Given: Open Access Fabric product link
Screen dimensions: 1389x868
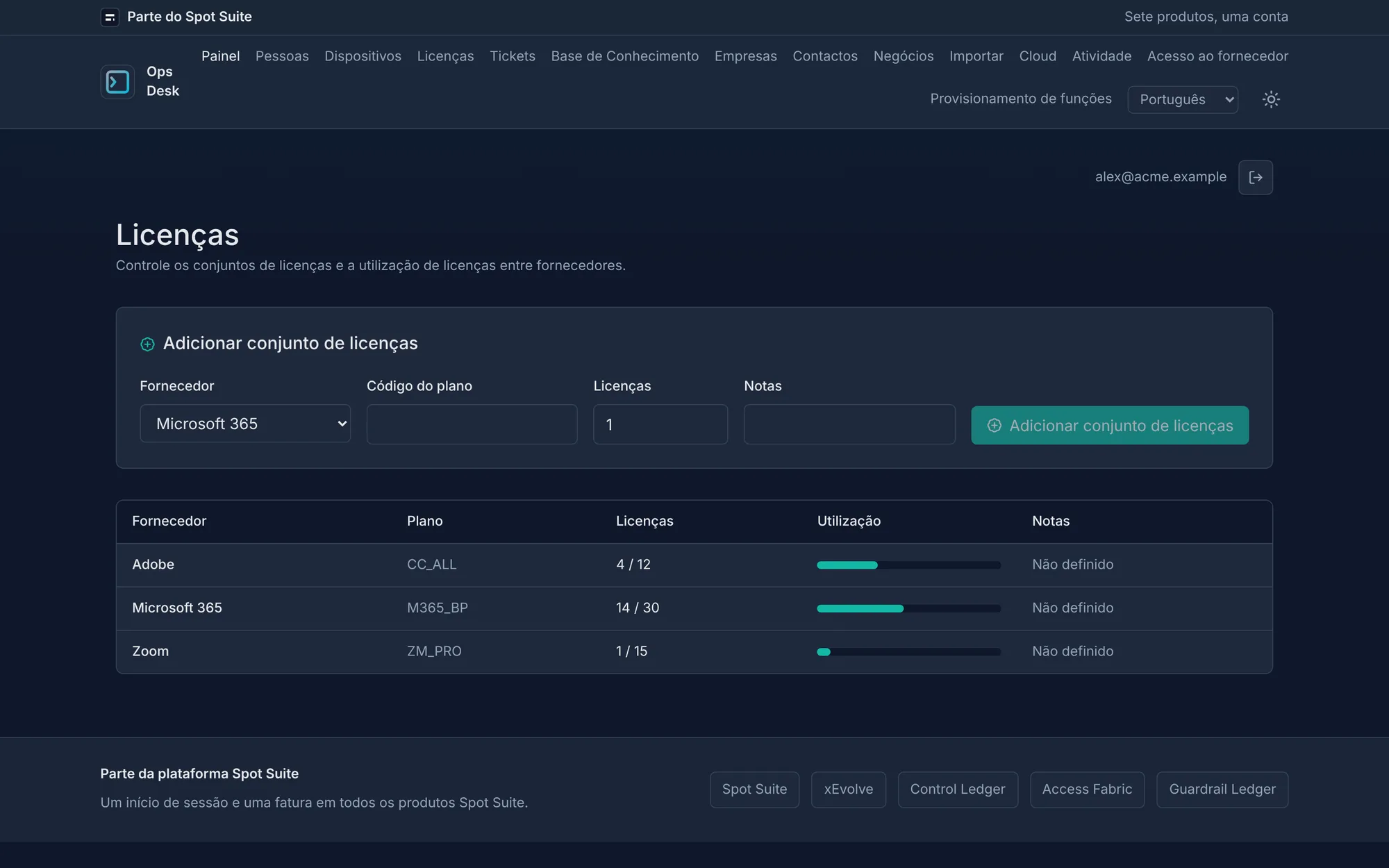Looking at the screenshot, I should pyautogui.click(x=1087, y=790).
